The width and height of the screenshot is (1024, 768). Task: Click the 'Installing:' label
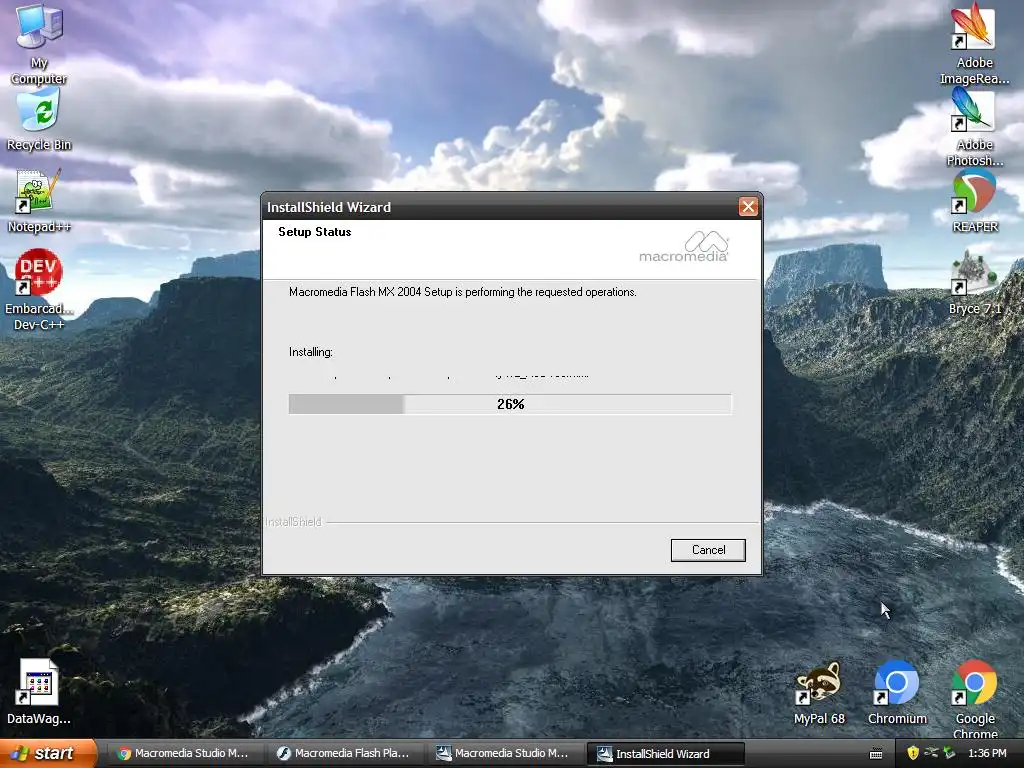click(x=311, y=352)
